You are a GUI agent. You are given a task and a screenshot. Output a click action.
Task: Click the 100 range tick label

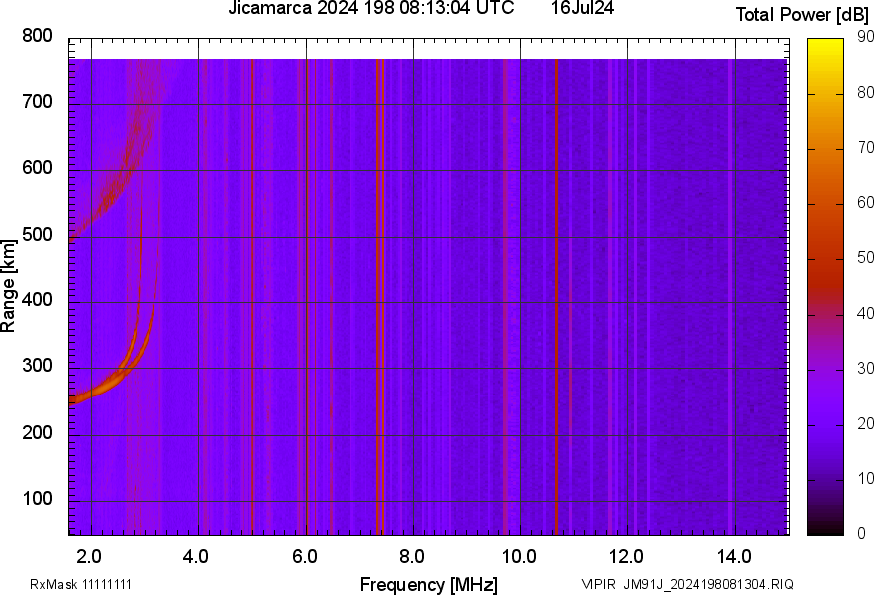[39, 497]
